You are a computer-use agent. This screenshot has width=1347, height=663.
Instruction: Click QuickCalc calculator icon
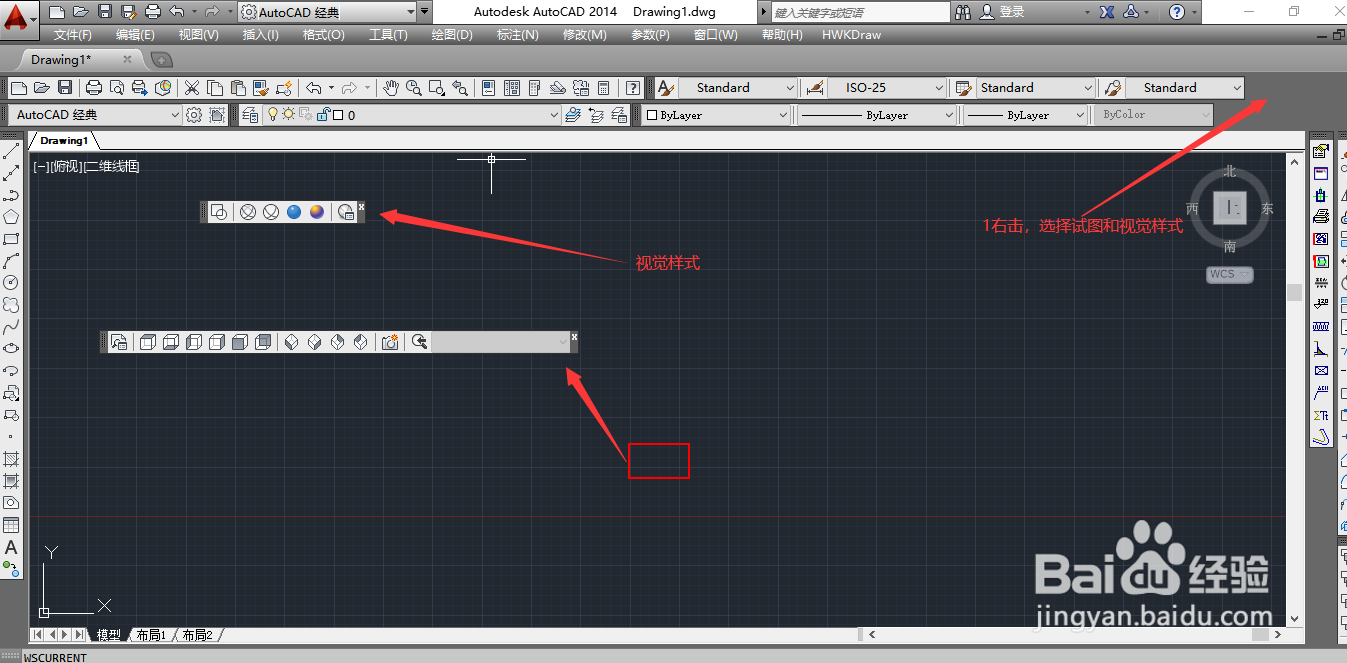(604, 88)
